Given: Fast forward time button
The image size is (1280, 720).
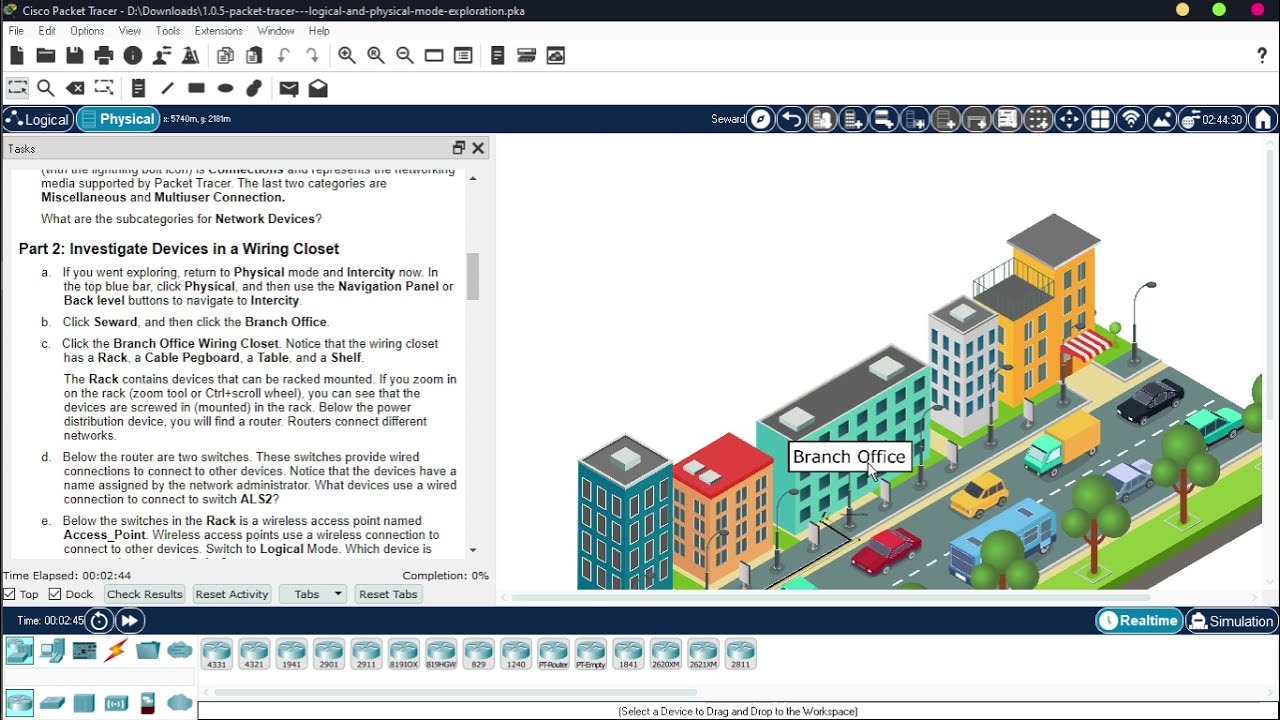Looking at the screenshot, I should (129, 621).
